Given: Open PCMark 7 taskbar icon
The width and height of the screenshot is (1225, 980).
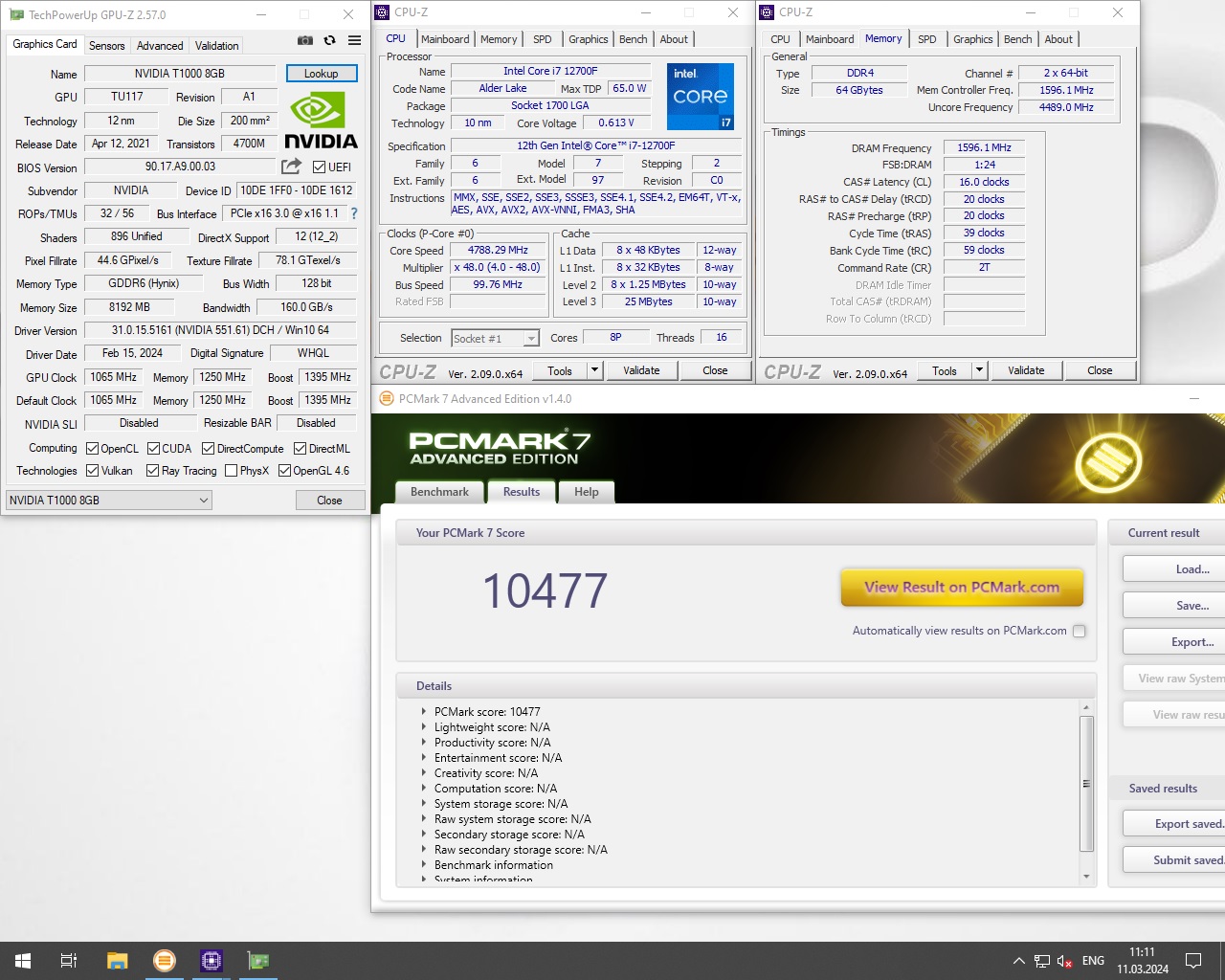Looking at the screenshot, I should click(165, 961).
